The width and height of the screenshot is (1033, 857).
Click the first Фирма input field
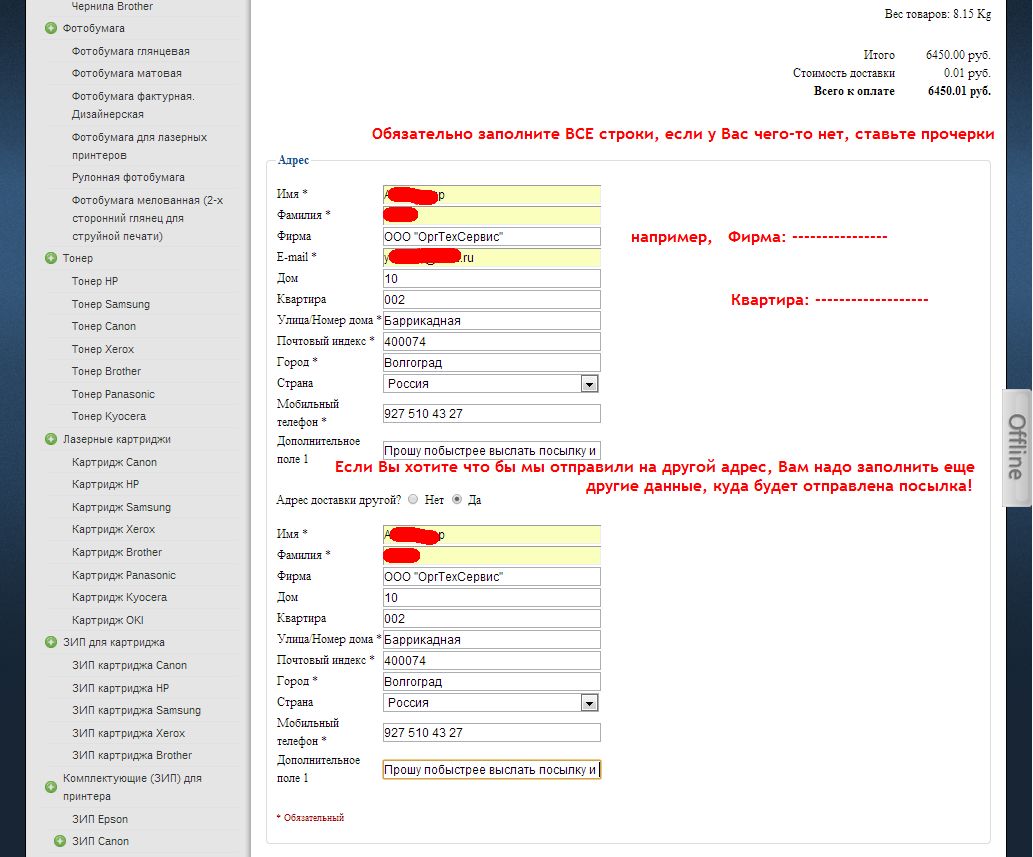(491, 237)
